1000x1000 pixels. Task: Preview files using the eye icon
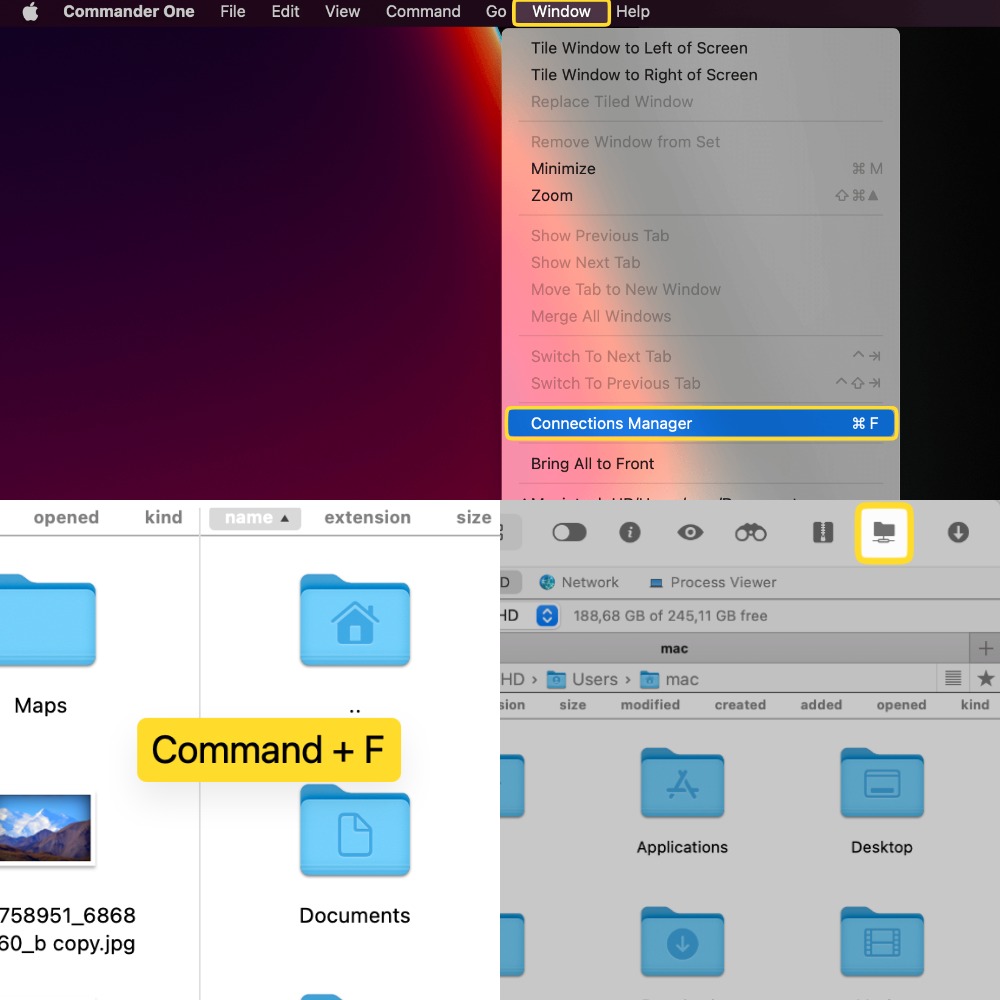tap(690, 532)
